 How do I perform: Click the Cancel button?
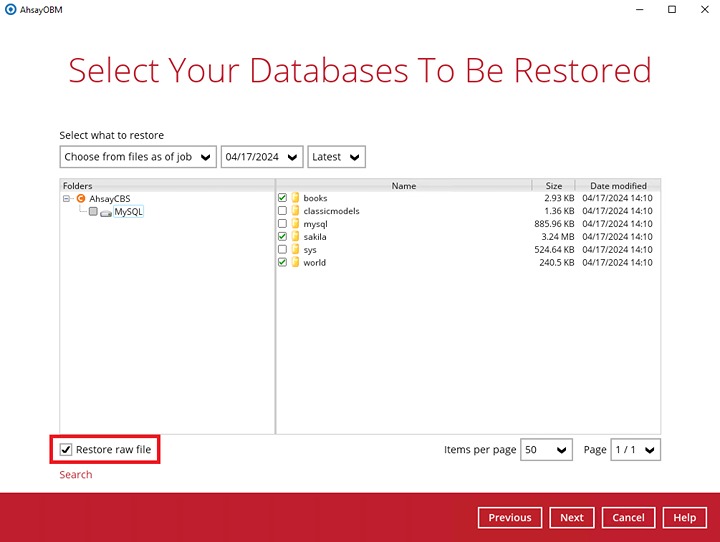[628, 518]
